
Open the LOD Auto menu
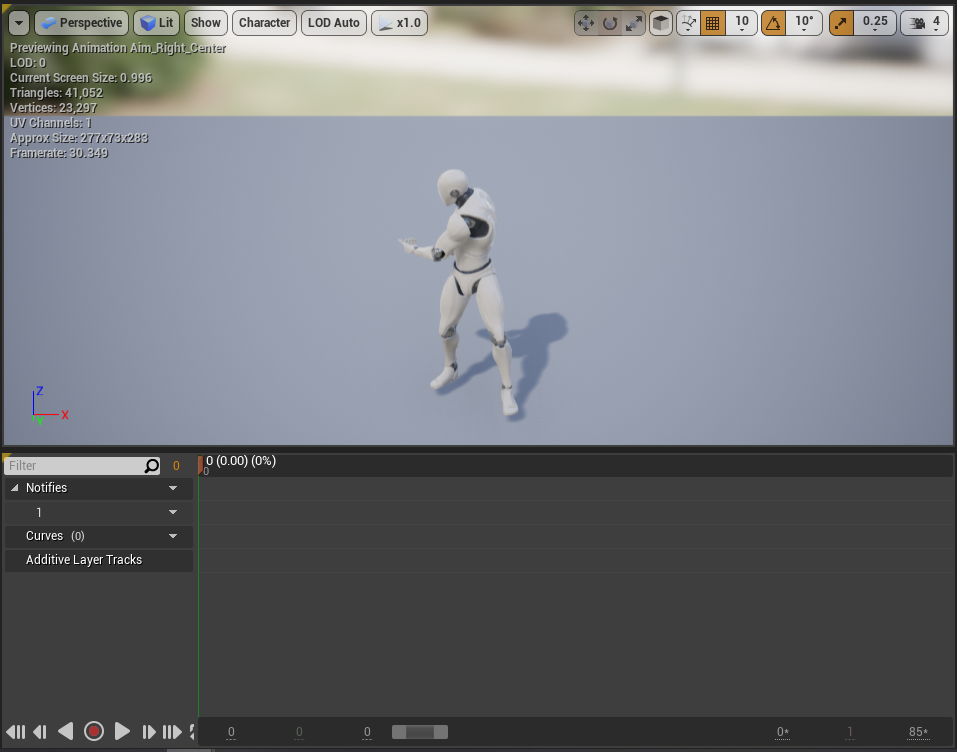334,23
